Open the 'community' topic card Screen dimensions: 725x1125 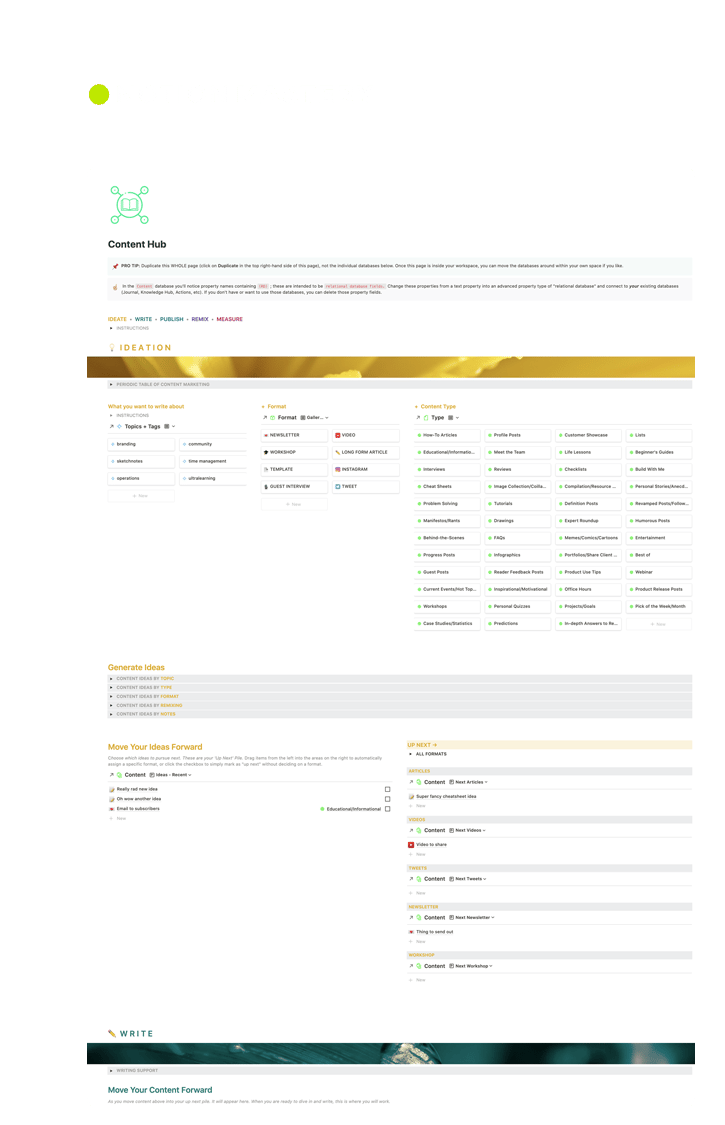tap(212, 444)
